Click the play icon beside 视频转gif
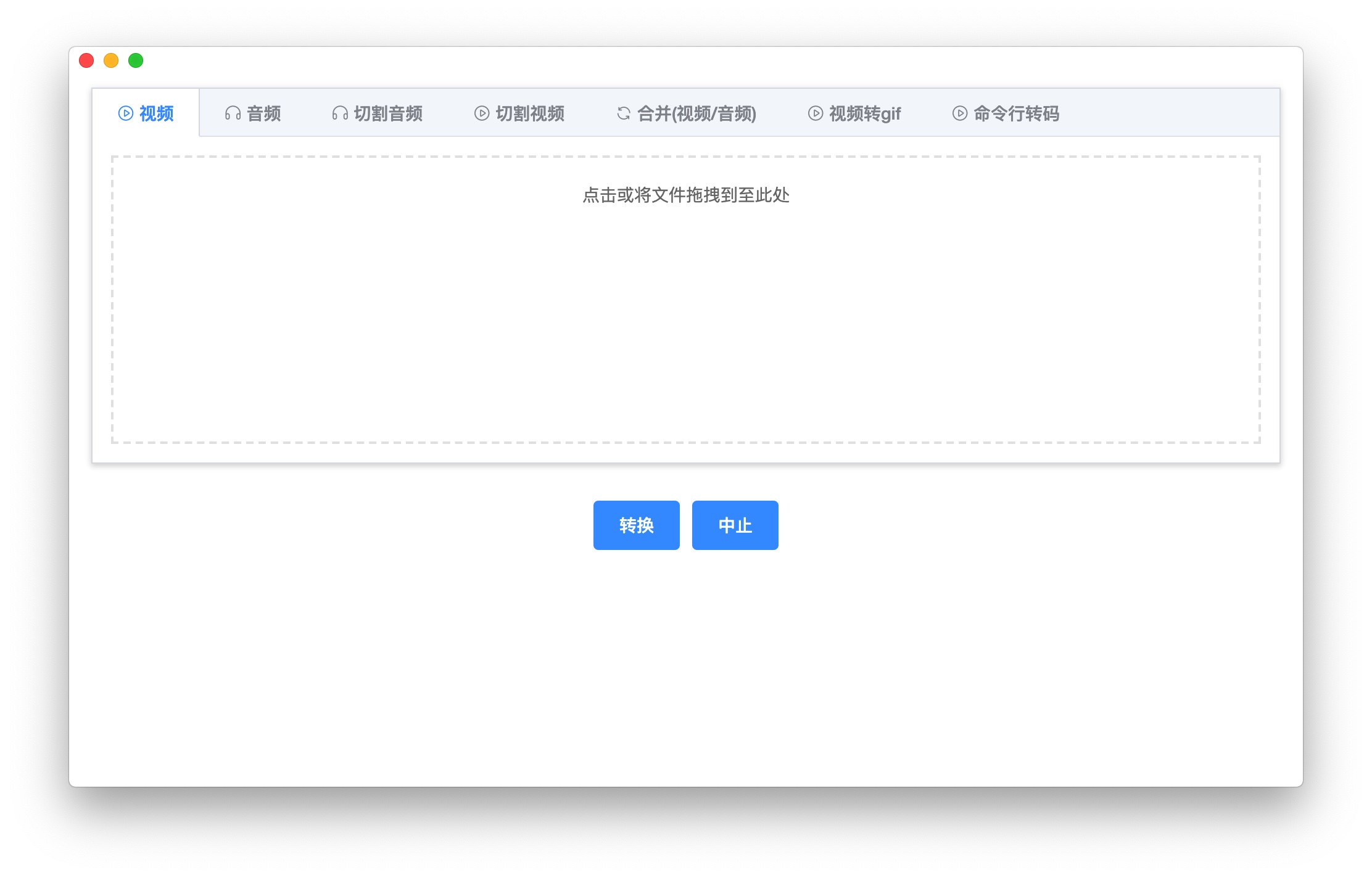 [x=816, y=113]
